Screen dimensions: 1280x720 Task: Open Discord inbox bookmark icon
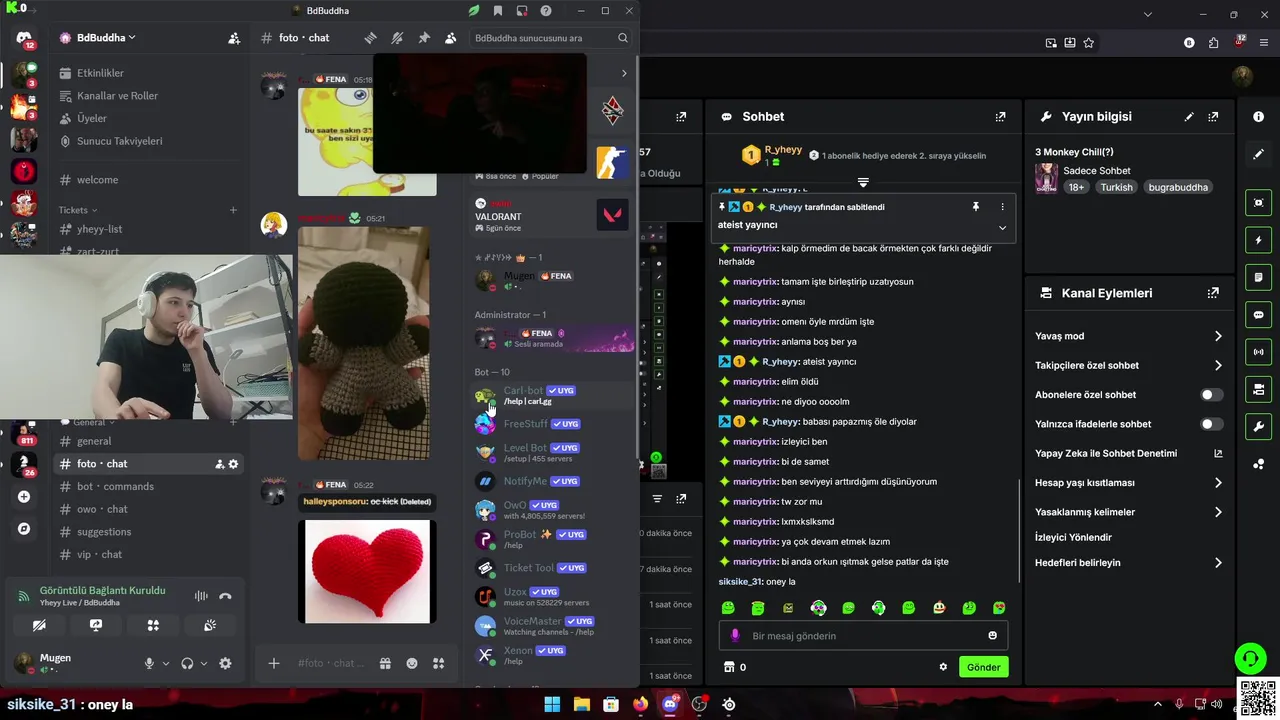click(498, 11)
